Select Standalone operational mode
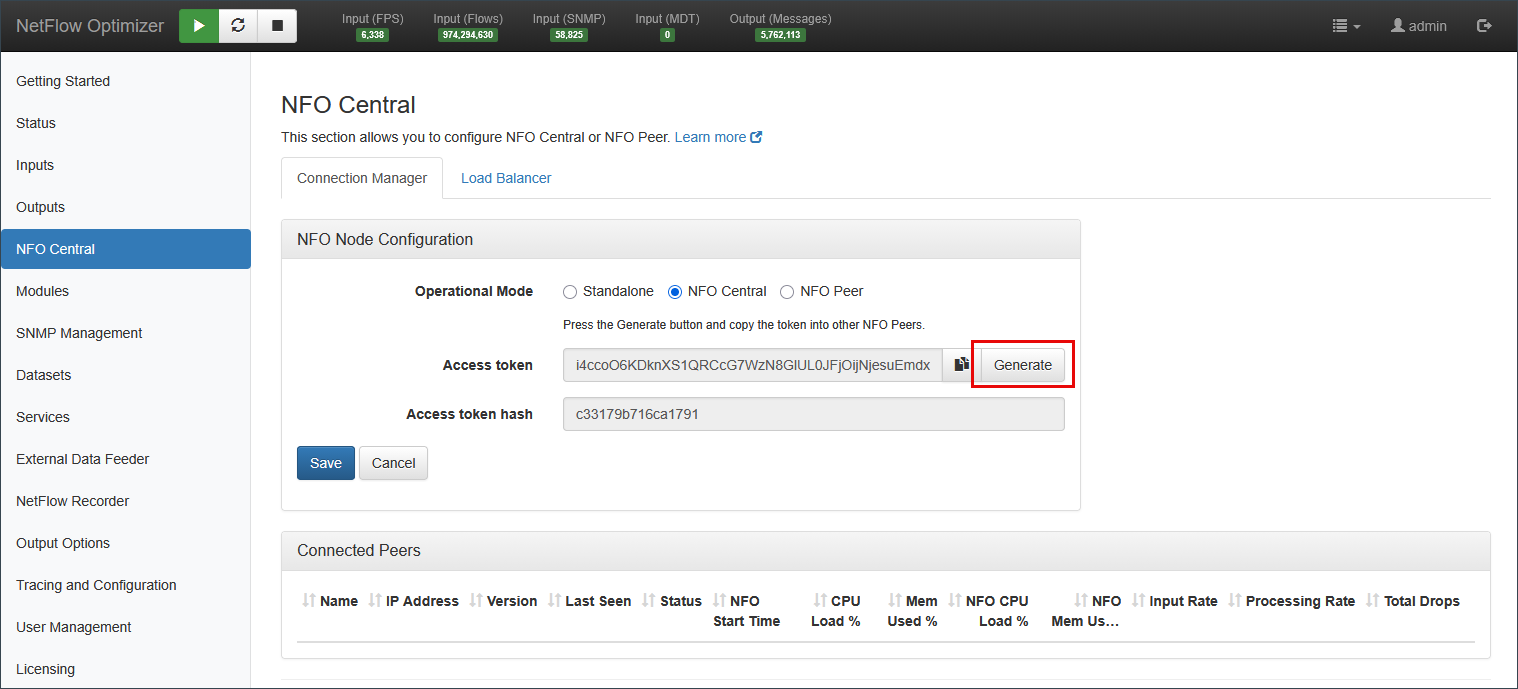Image resolution: width=1518 pixels, height=689 pixels. coord(570,292)
